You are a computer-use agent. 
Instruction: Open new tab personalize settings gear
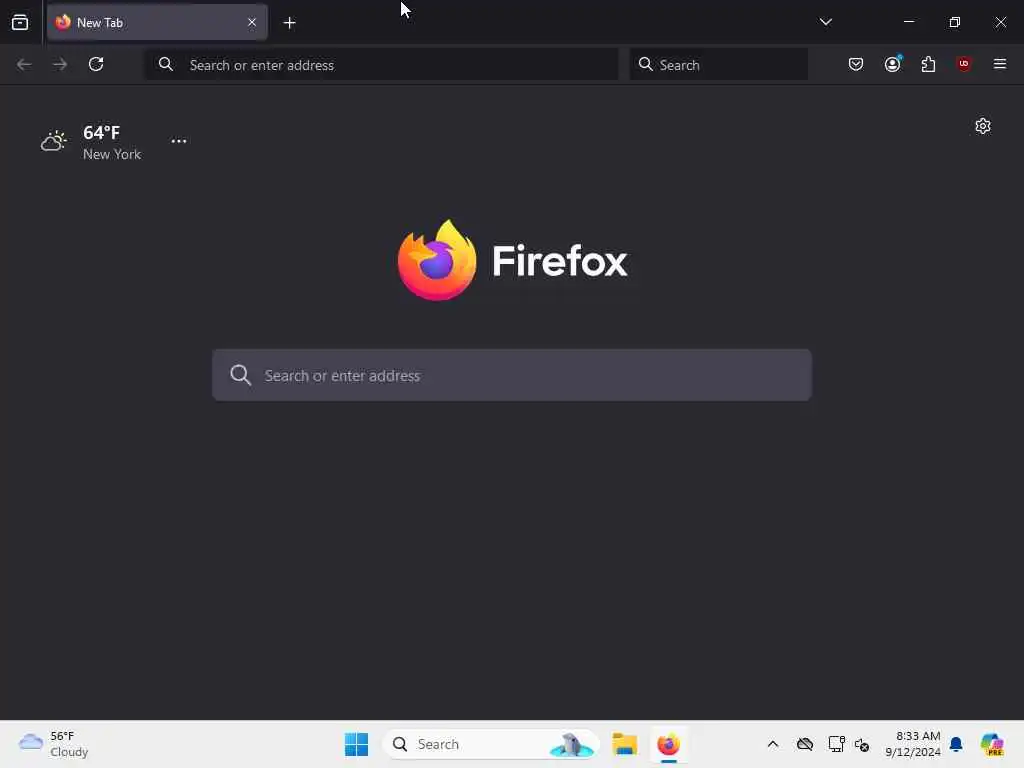click(983, 126)
